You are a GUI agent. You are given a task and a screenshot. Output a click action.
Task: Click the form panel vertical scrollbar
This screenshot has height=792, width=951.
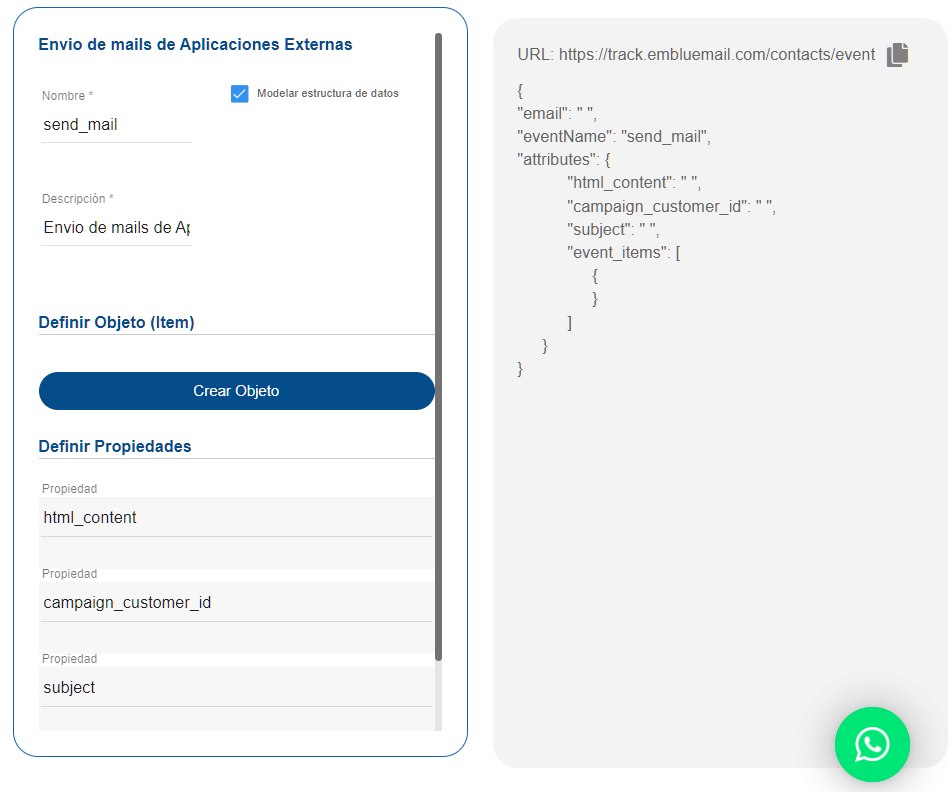pos(439,347)
